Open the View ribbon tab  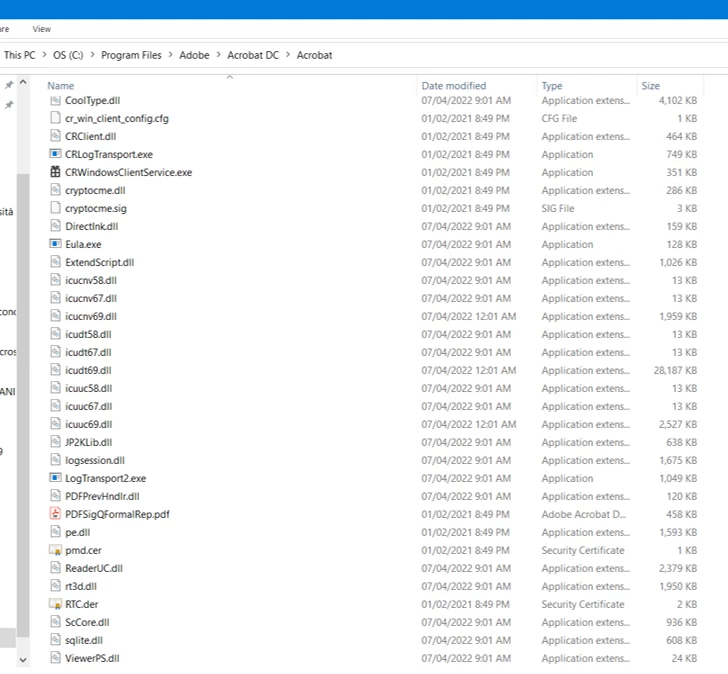click(x=41, y=29)
